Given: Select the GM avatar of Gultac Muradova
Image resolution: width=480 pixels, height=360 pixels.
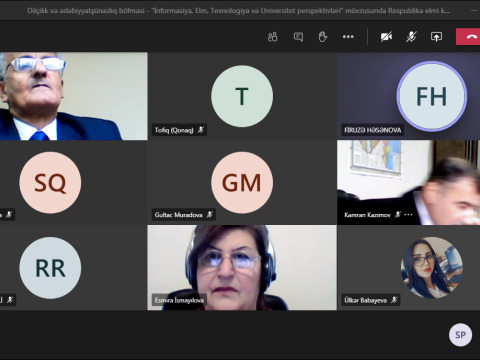Looking at the screenshot, I should click(242, 183).
